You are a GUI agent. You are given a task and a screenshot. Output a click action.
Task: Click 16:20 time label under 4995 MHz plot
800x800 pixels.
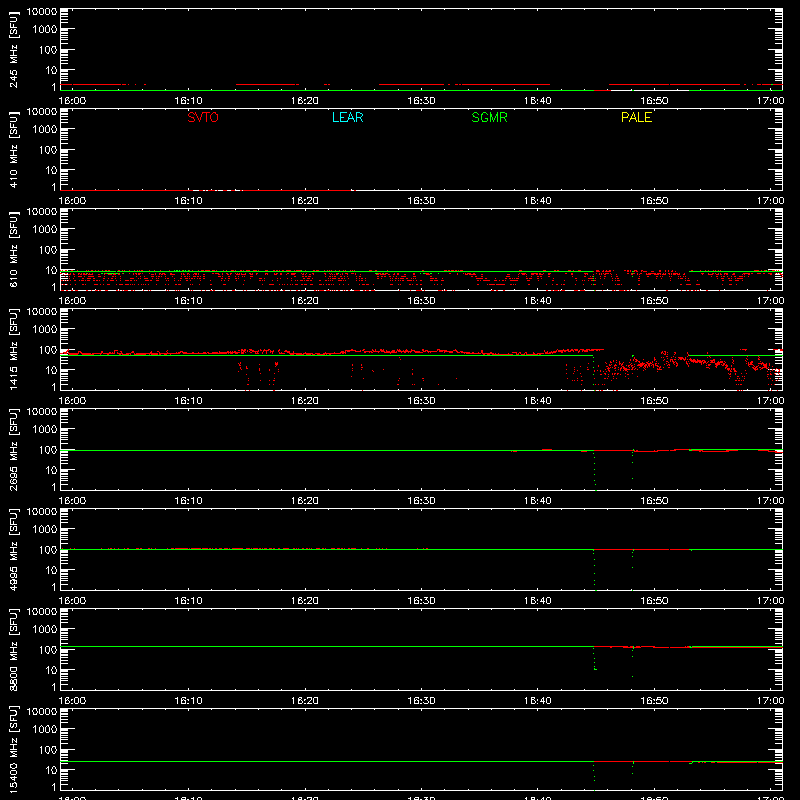click(305, 601)
